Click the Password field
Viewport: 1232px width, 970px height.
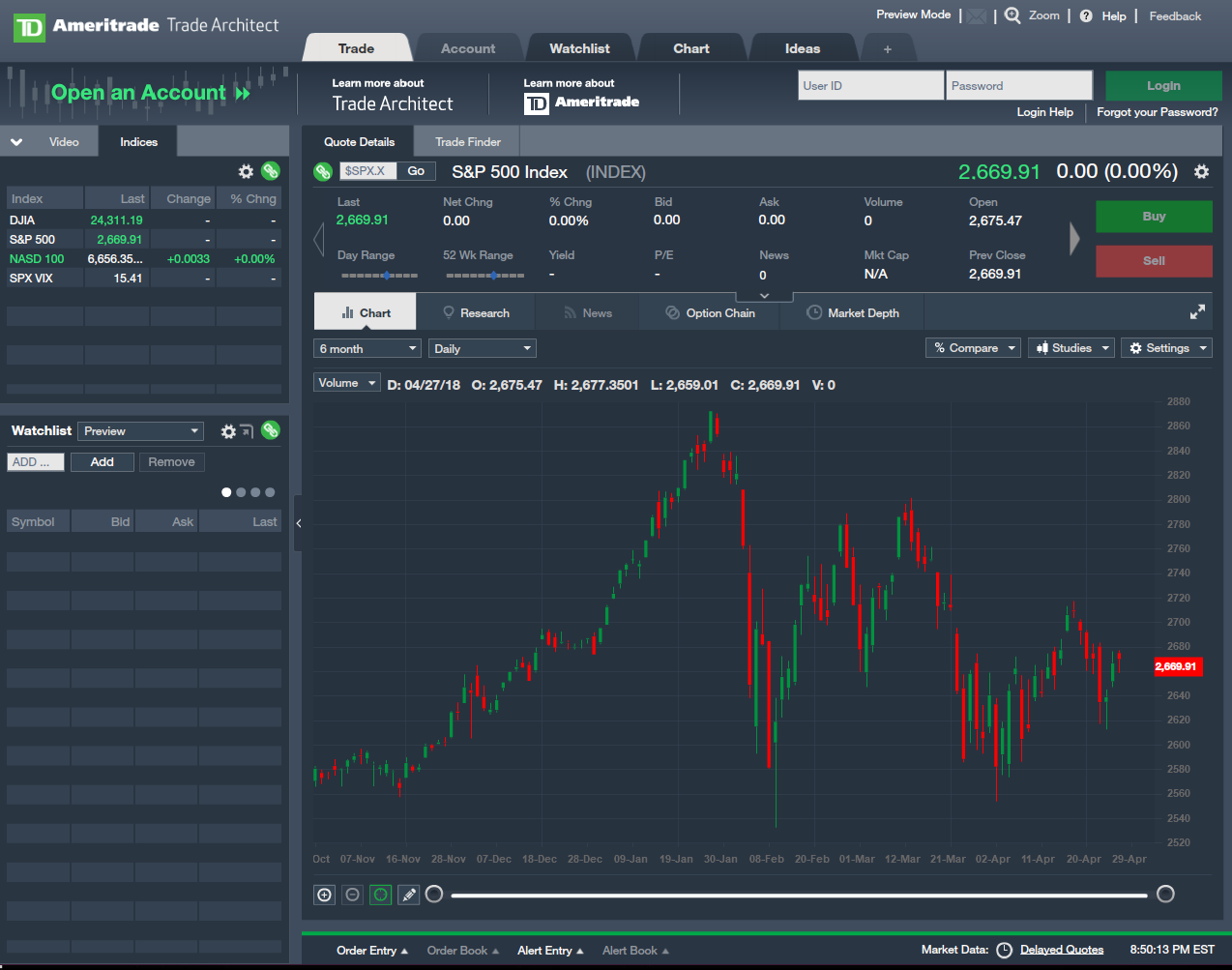(1019, 85)
